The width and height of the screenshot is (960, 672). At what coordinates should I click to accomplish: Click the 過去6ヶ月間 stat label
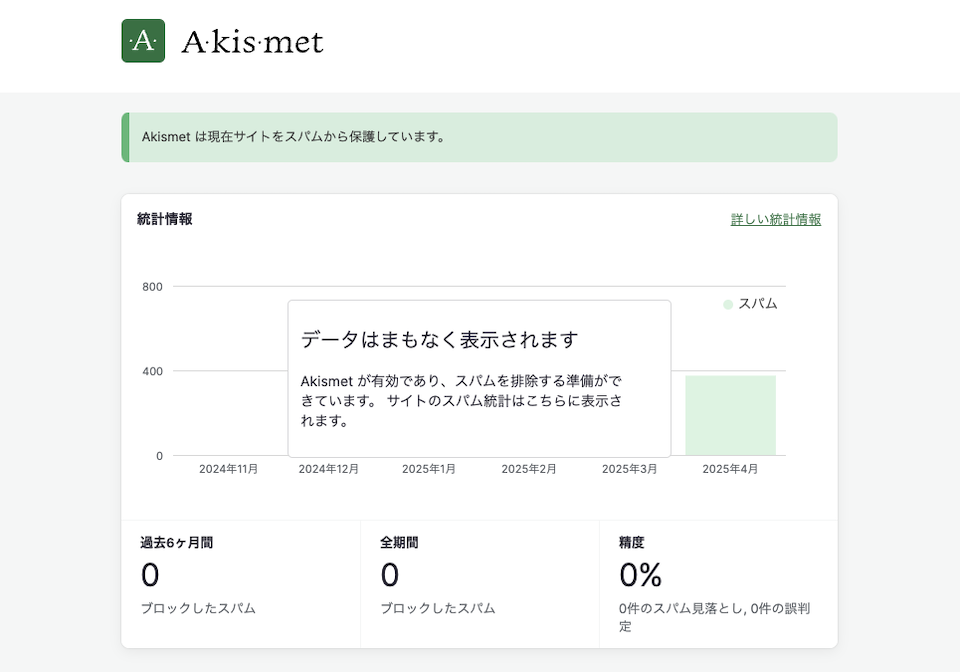click(177, 542)
